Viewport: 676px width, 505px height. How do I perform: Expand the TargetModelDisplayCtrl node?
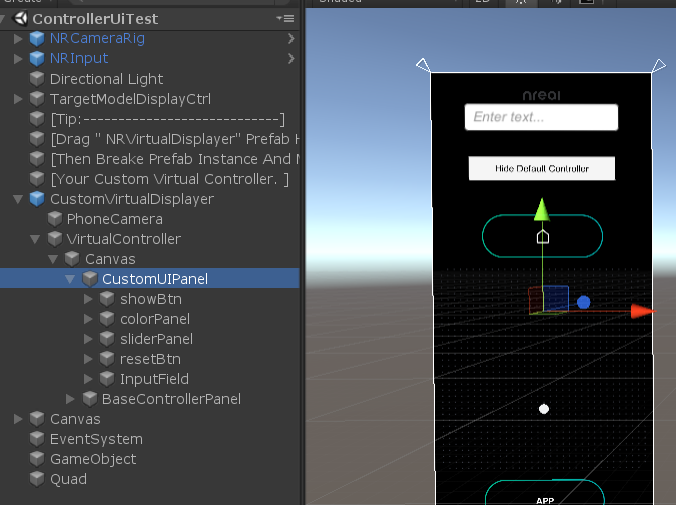coord(18,99)
